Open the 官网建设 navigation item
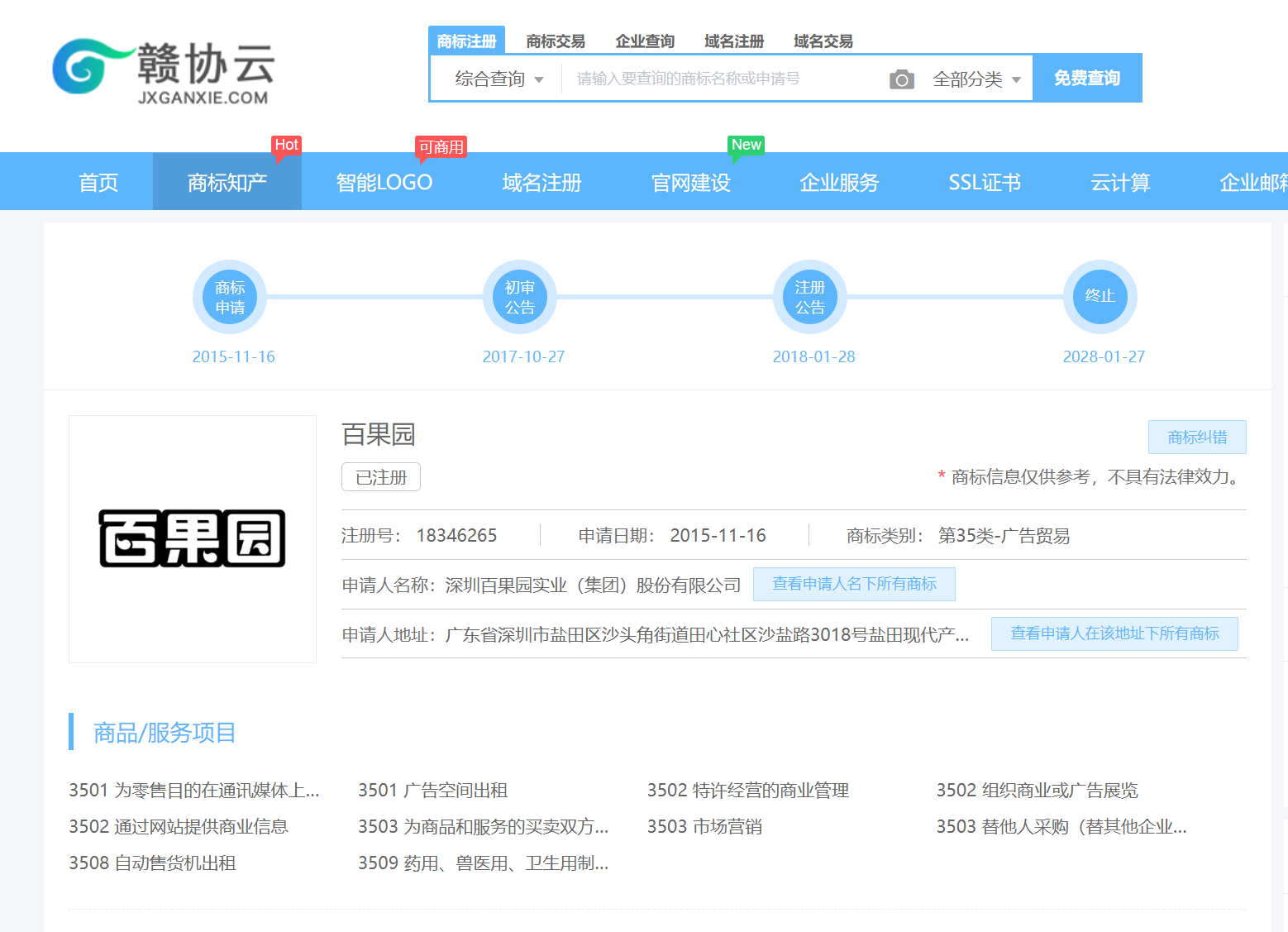The image size is (1288, 932). click(691, 182)
